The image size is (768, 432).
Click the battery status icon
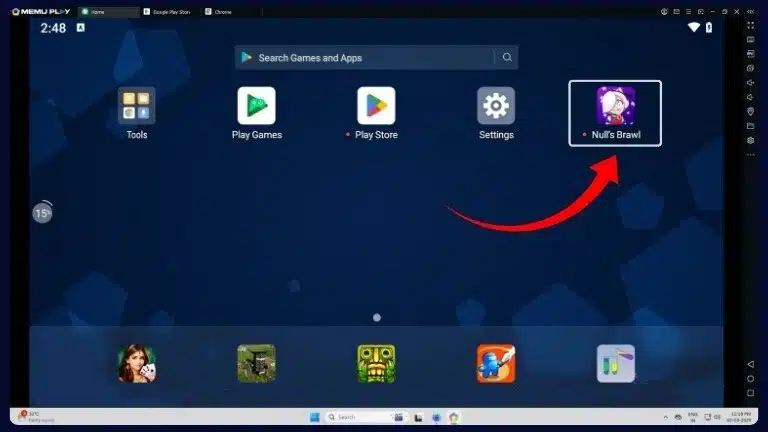tap(709, 27)
